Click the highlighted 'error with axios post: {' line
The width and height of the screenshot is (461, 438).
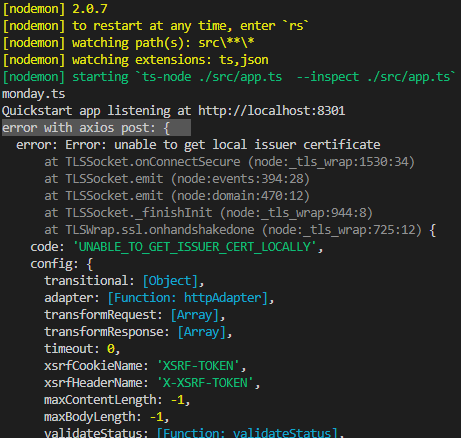96,128
